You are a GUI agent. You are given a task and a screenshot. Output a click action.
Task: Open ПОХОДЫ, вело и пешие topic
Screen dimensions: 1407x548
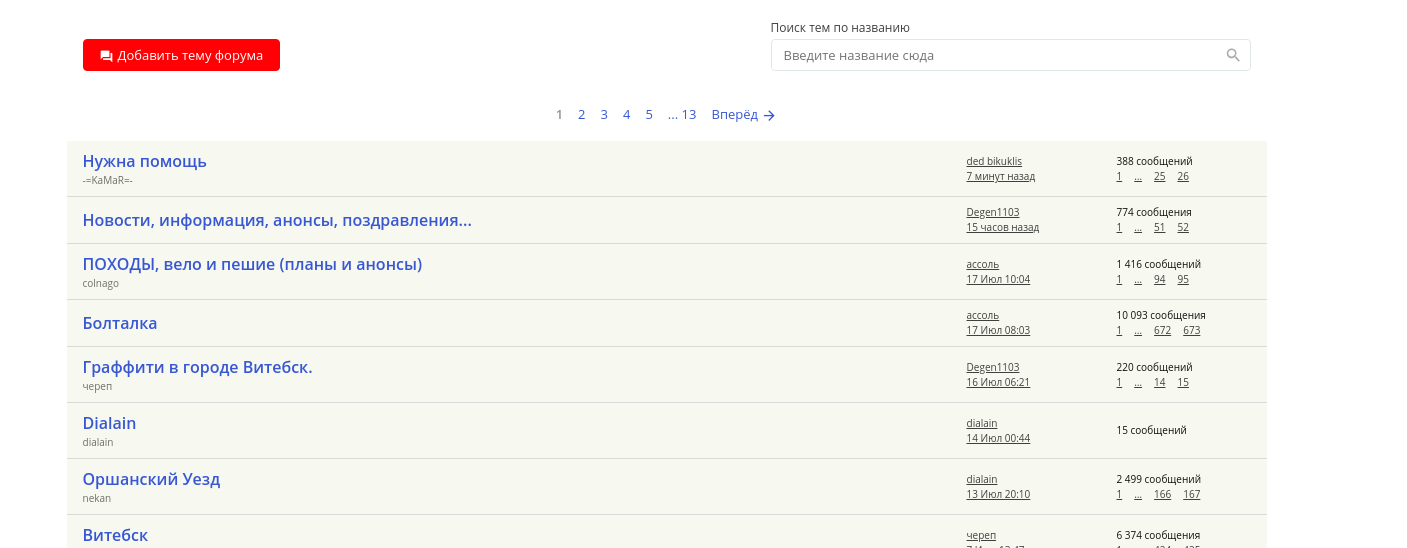point(252,264)
